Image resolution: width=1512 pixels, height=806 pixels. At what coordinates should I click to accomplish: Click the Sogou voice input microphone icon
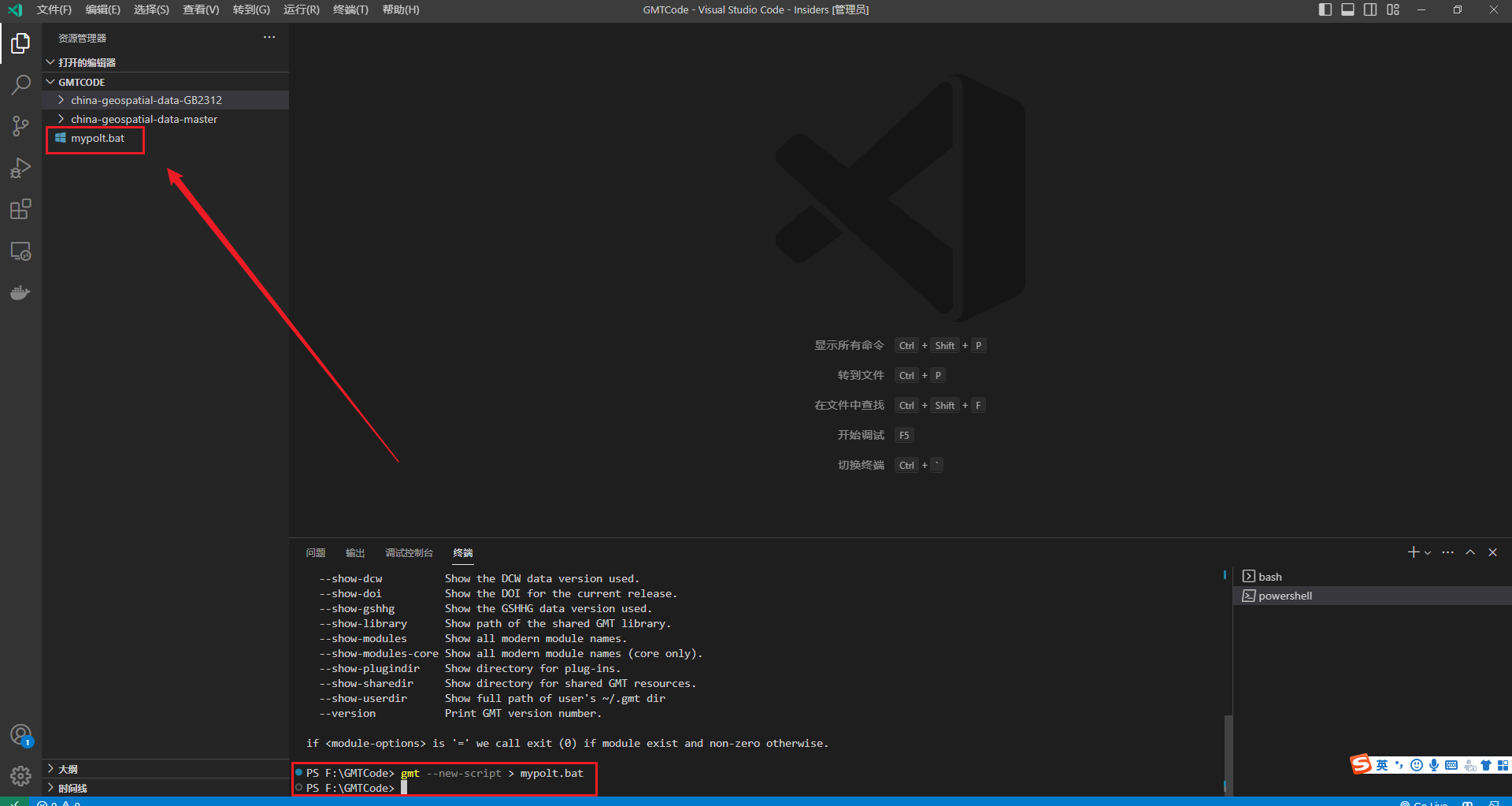pos(1434,765)
